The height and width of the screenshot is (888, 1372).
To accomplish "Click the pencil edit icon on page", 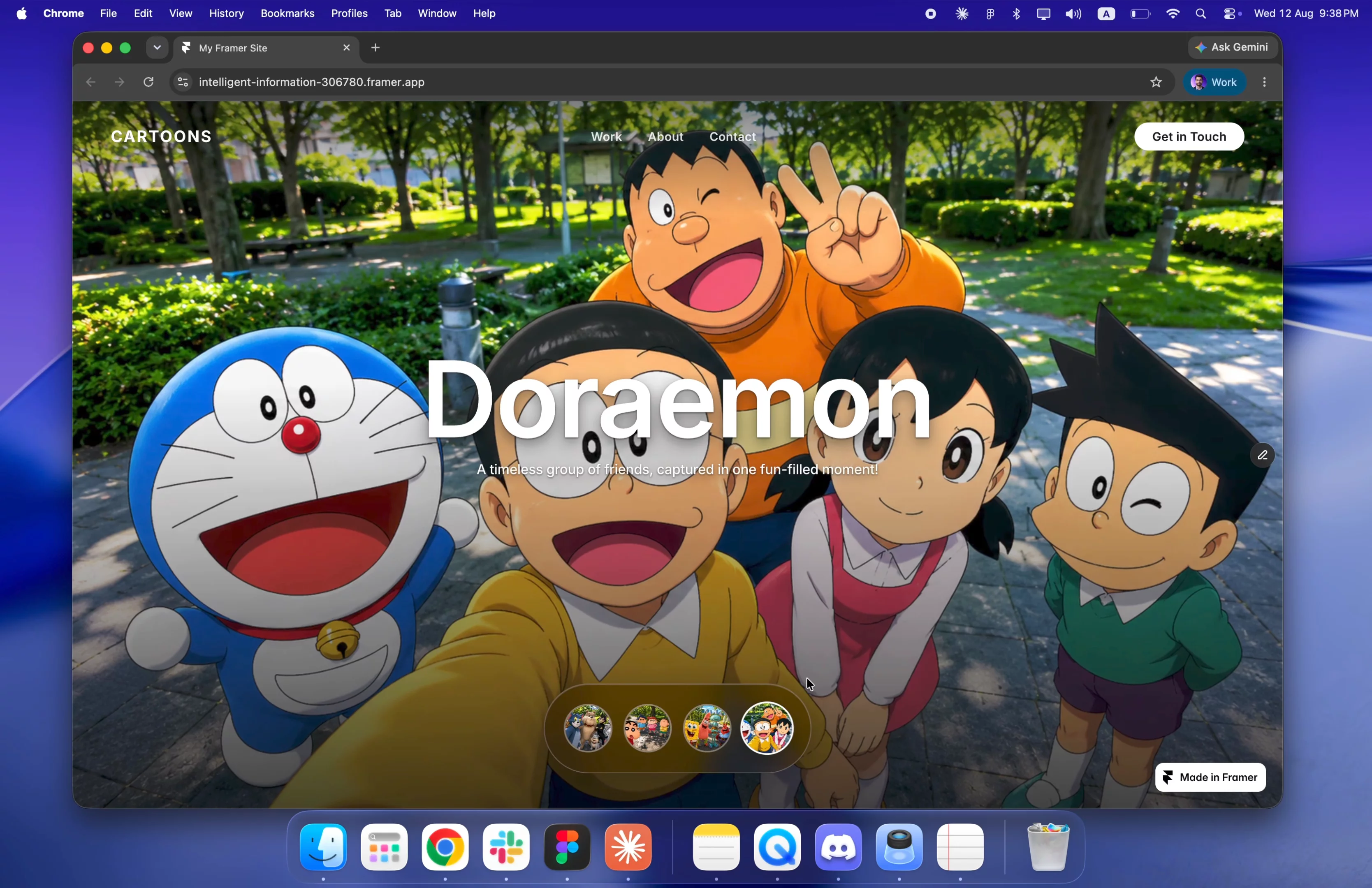I will point(1262,455).
